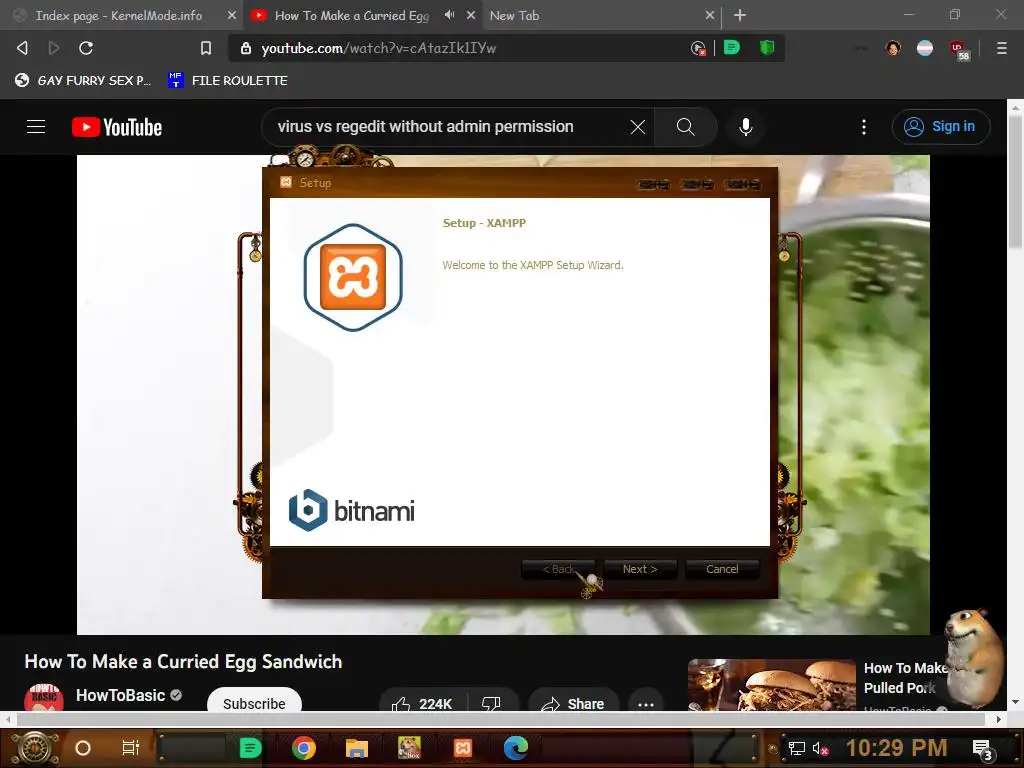Subscribe to the HowToBasic channel

click(254, 703)
